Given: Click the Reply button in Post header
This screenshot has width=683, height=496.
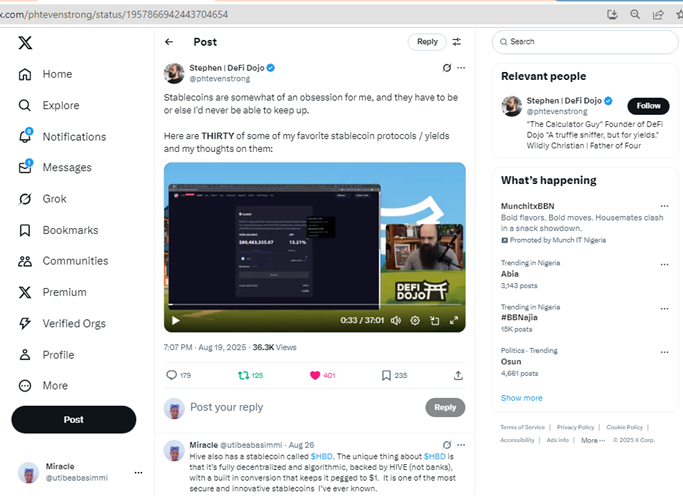Looking at the screenshot, I should pyautogui.click(x=427, y=42).
